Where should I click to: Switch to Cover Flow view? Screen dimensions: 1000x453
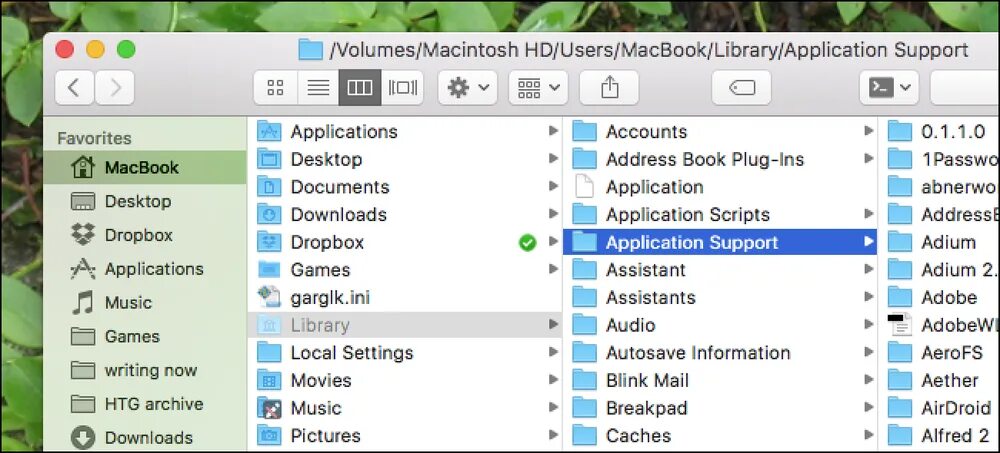[402, 87]
